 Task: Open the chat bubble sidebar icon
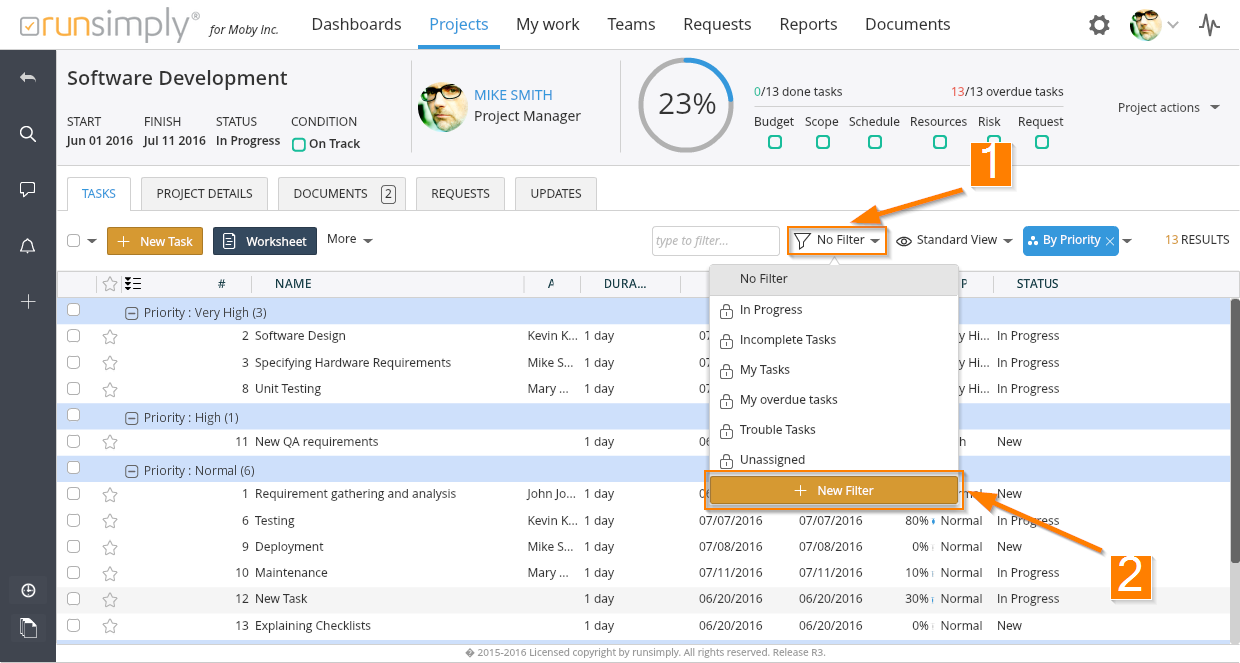(x=28, y=190)
